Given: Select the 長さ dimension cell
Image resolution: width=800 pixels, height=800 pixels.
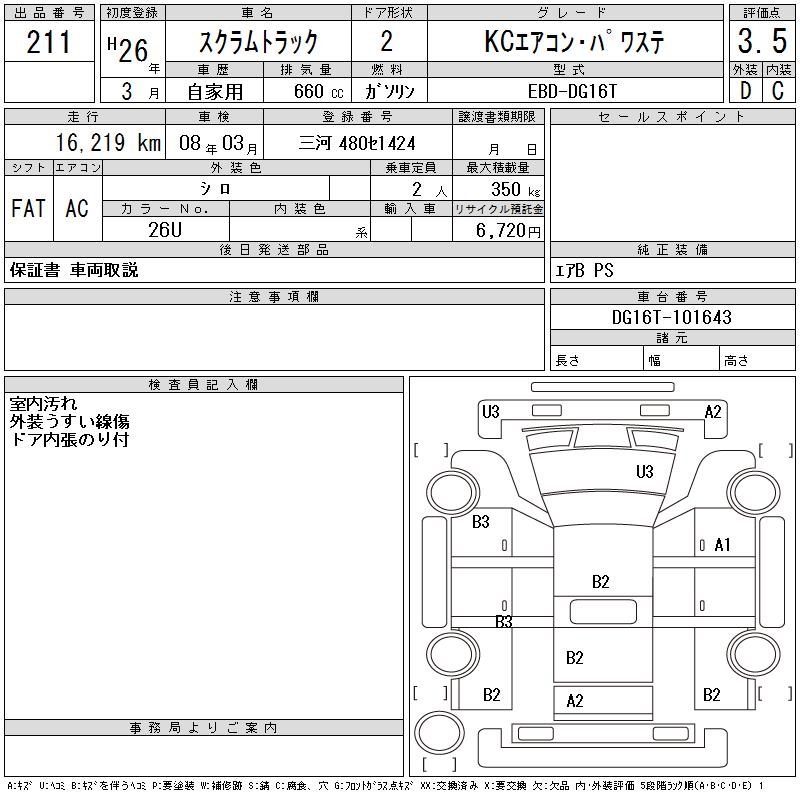Looking at the screenshot, I should point(597,360).
